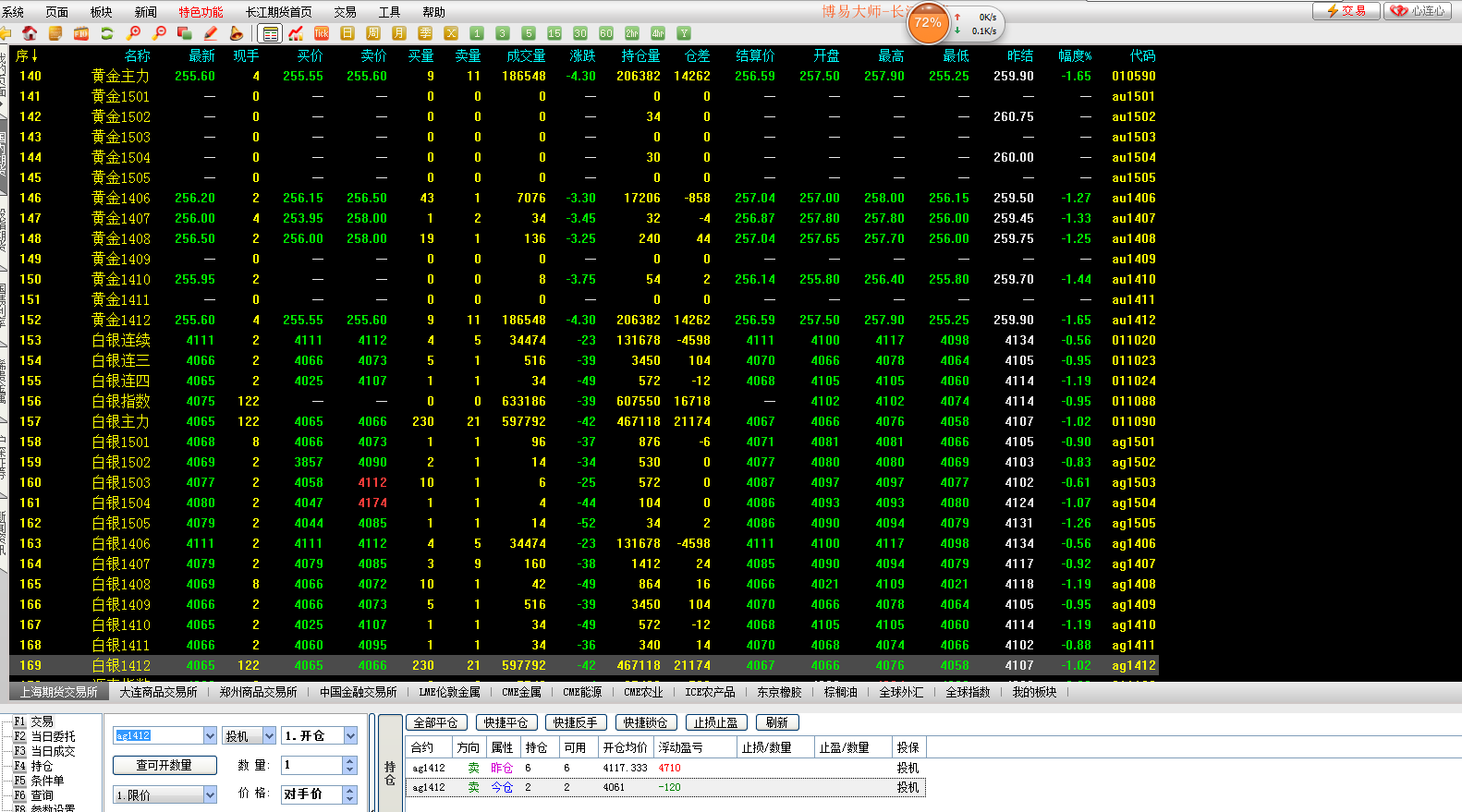Open the 系统 menu
Screen dimensions: 1462x812
[14, 12]
